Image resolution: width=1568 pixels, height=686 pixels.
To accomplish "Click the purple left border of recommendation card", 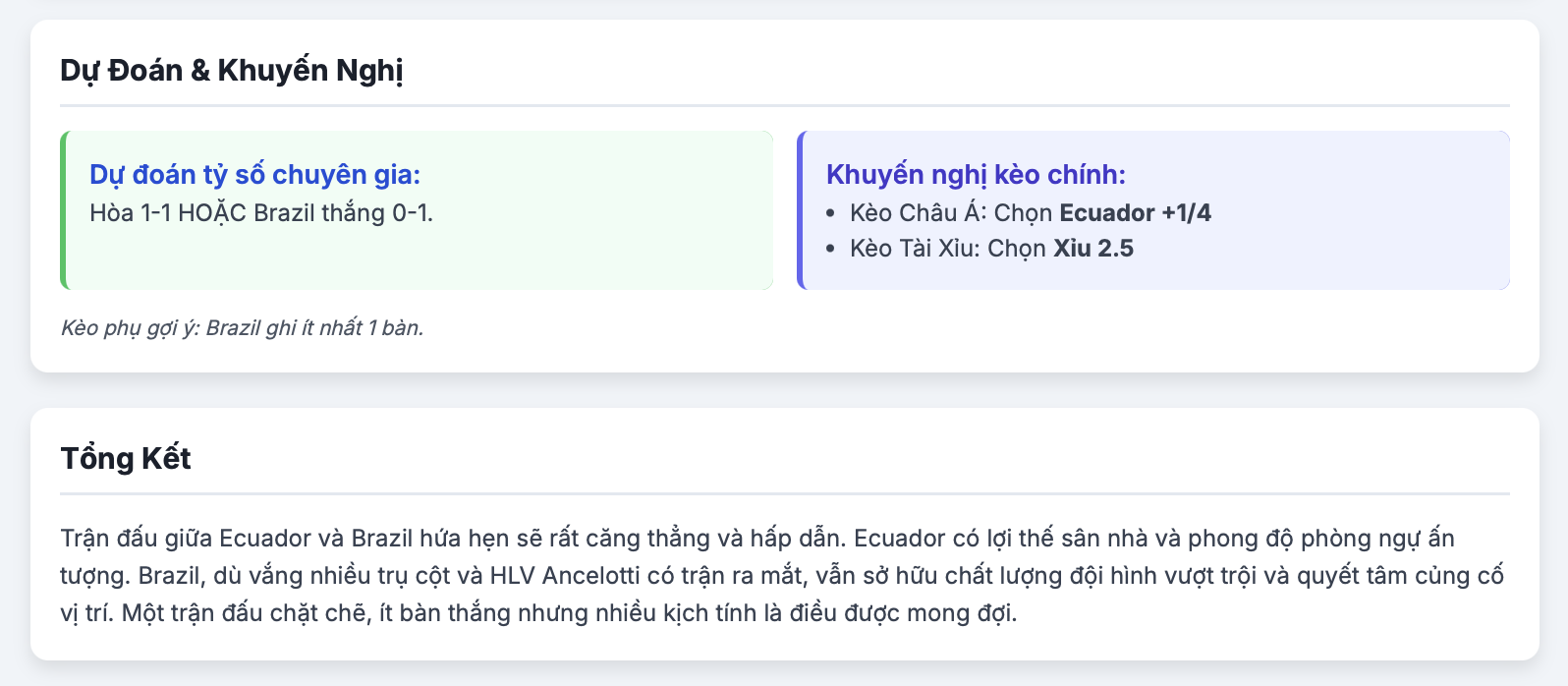I will click(801, 210).
